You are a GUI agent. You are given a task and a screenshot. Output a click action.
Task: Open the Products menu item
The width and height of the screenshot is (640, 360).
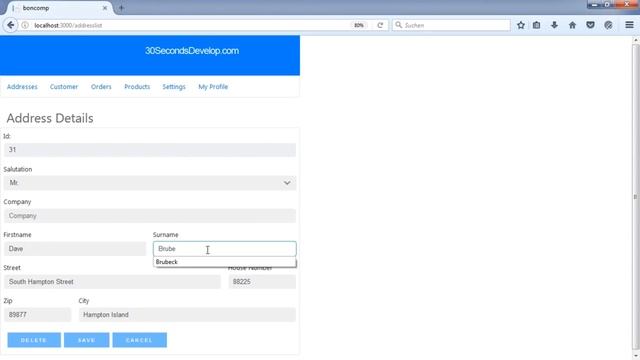click(x=137, y=87)
